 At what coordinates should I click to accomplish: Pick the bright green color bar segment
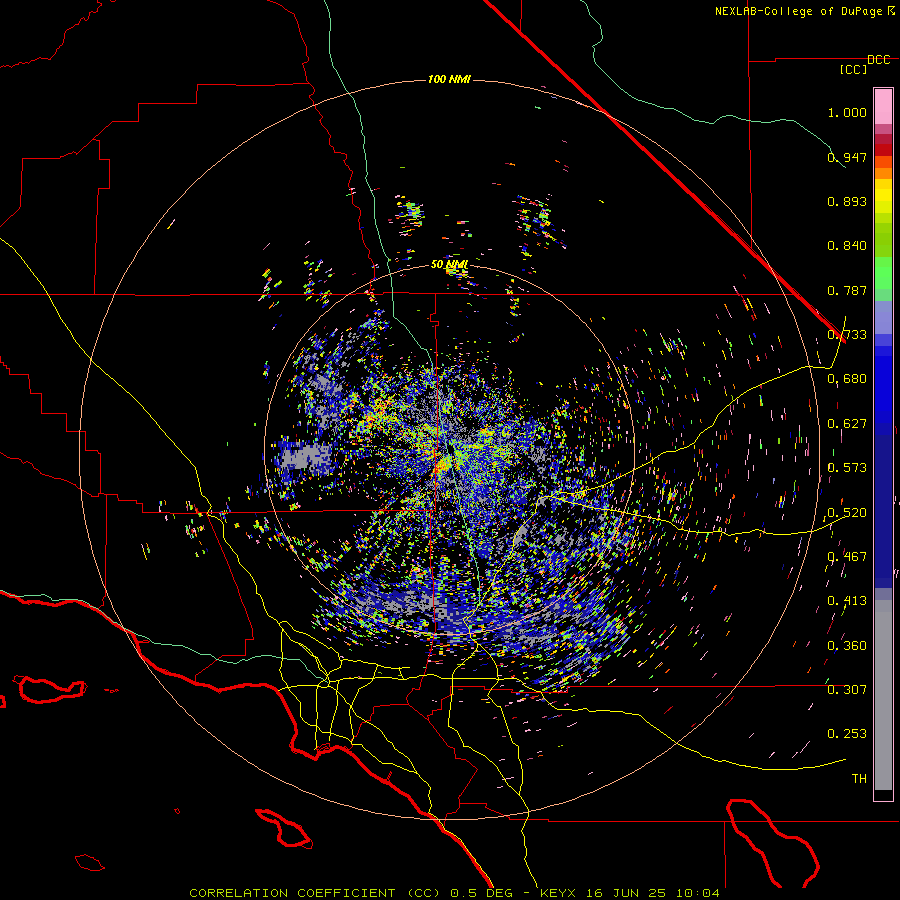[x=883, y=273]
